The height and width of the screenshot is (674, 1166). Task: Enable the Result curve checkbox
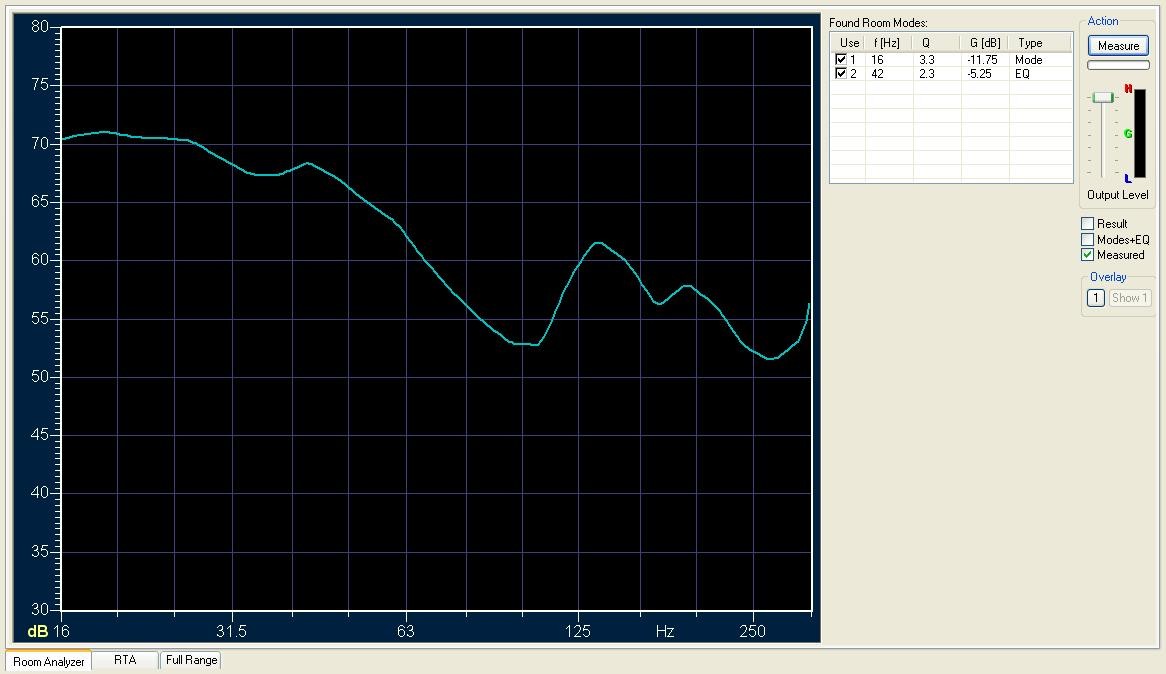coord(1087,223)
